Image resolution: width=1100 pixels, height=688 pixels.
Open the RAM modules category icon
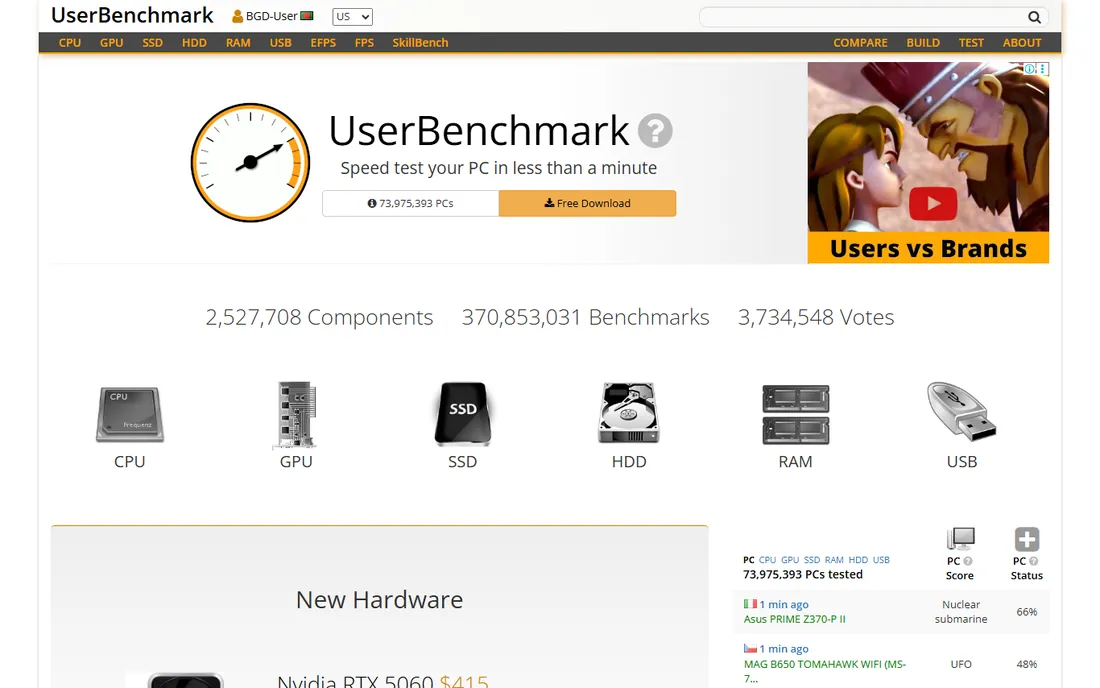coord(796,414)
